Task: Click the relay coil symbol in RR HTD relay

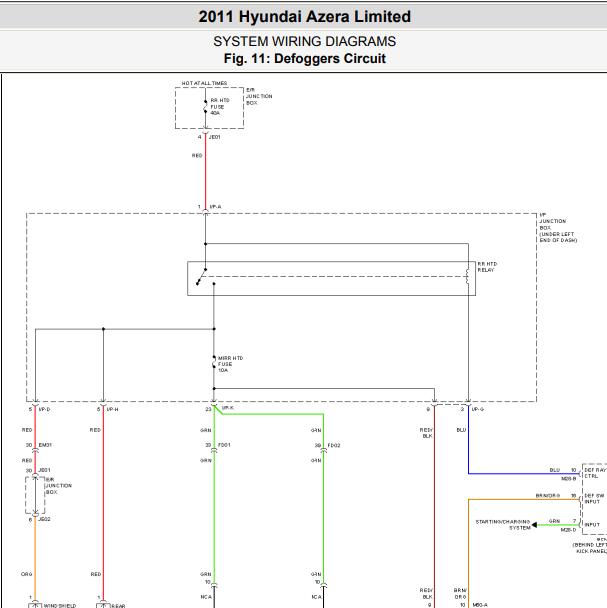Action: pyautogui.click(x=467, y=276)
